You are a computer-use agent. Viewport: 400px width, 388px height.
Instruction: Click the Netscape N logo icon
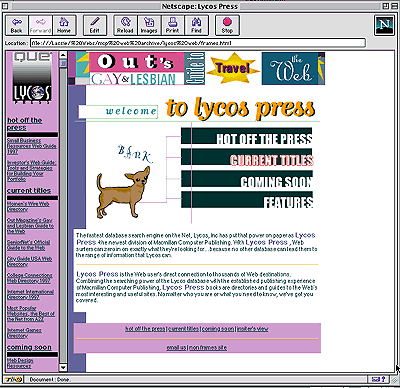coord(384,25)
